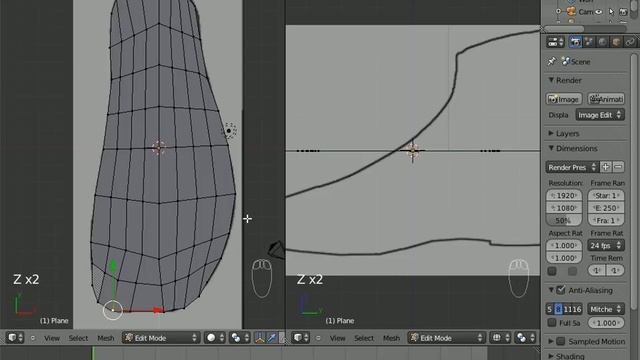Click Start frame field
Viewport: 640px width, 360px height.
click(606, 196)
